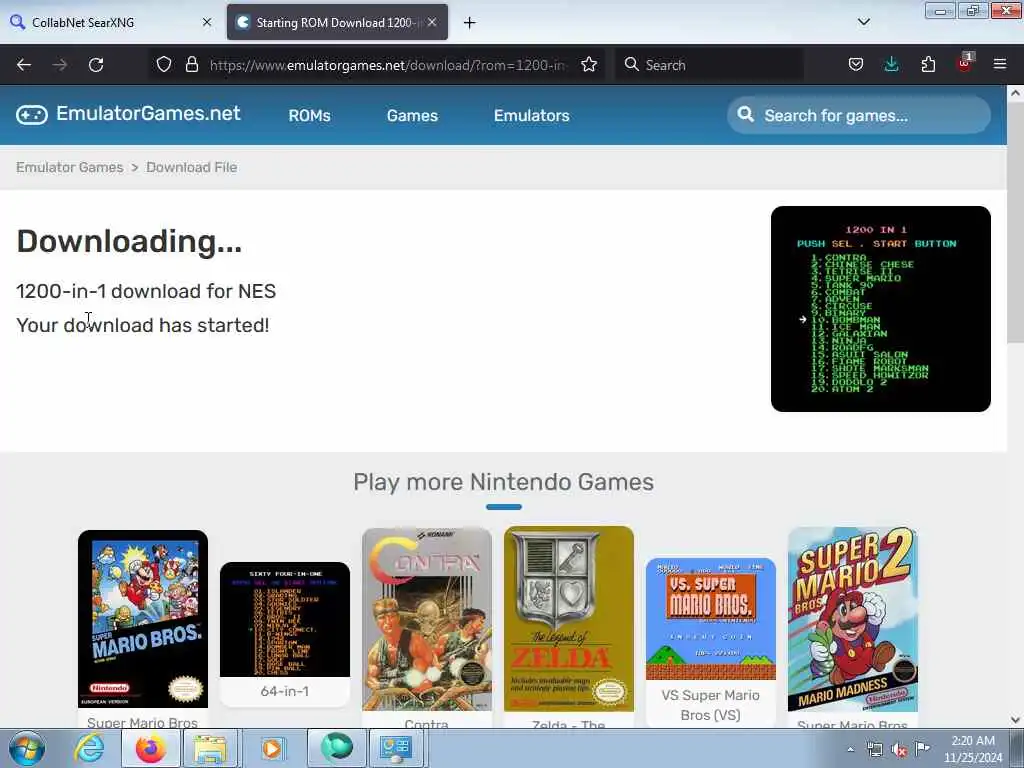Open the Super Mario Bros cover
The width and height of the screenshot is (1024, 768).
(143, 618)
